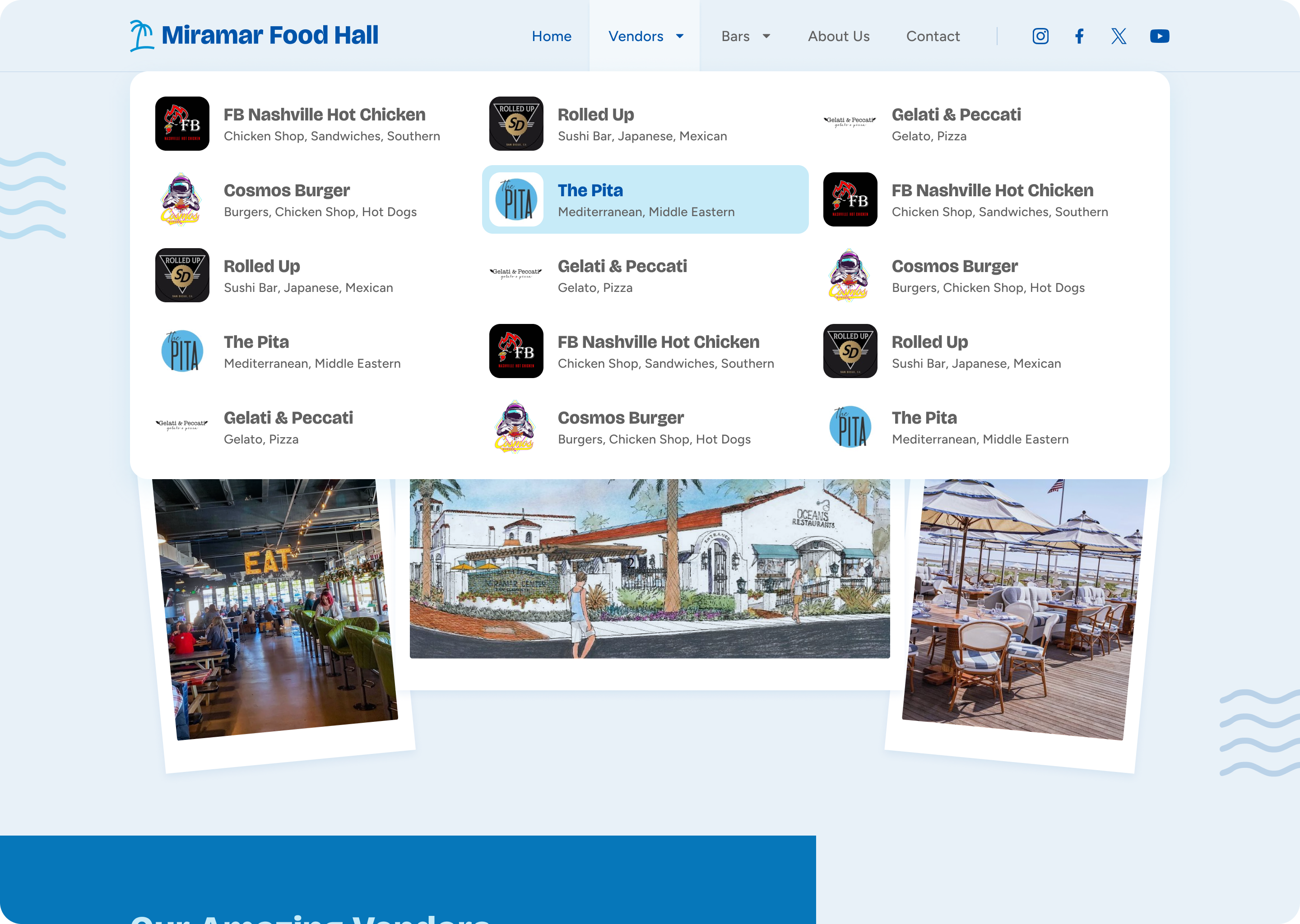Open the YouTube social icon
1300x924 pixels.
click(x=1160, y=37)
